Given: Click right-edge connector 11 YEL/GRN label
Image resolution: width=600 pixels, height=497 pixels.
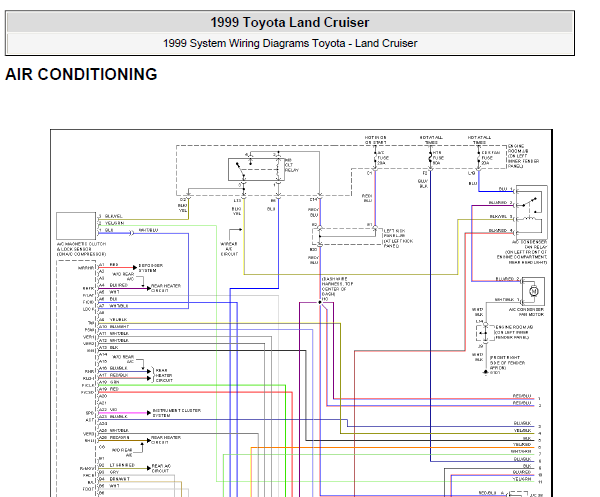Looking at the screenshot, I should point(522,479).
